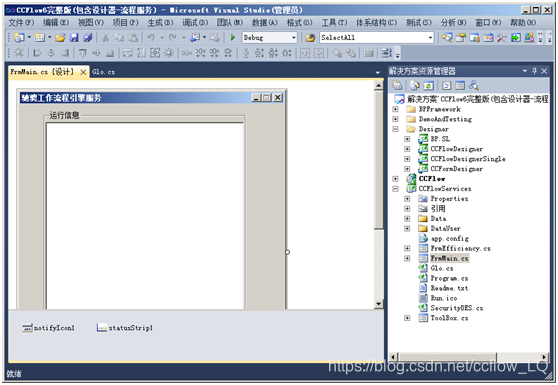Image resolution: width=558 pixels, height=385 pixels.
Task: Open the 调试(D) menu
Action: 195,23
